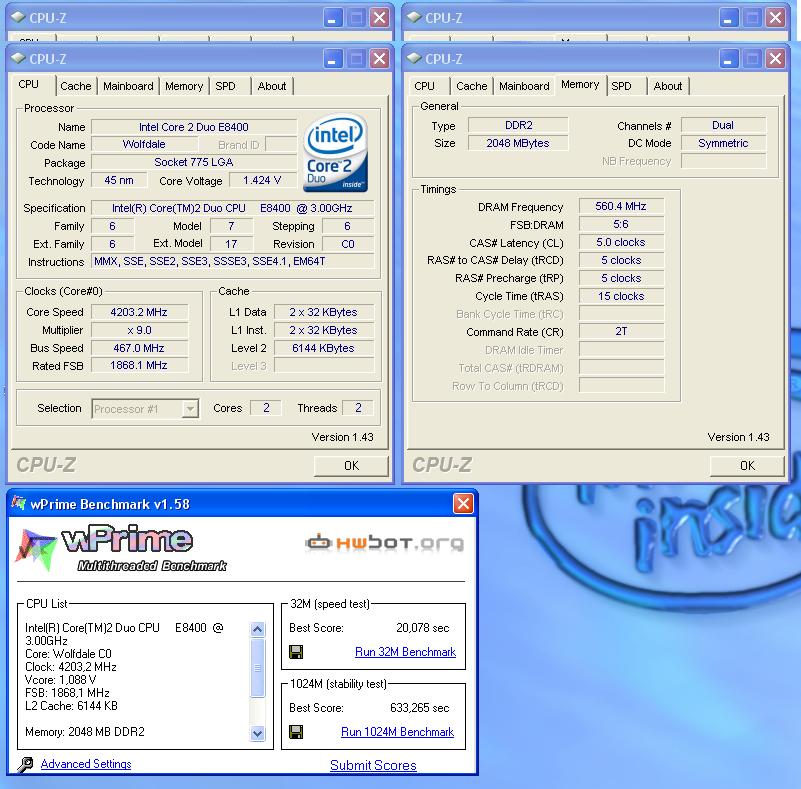Click the Name field Intel Core 2 Duo E8400

click(194, 127)
